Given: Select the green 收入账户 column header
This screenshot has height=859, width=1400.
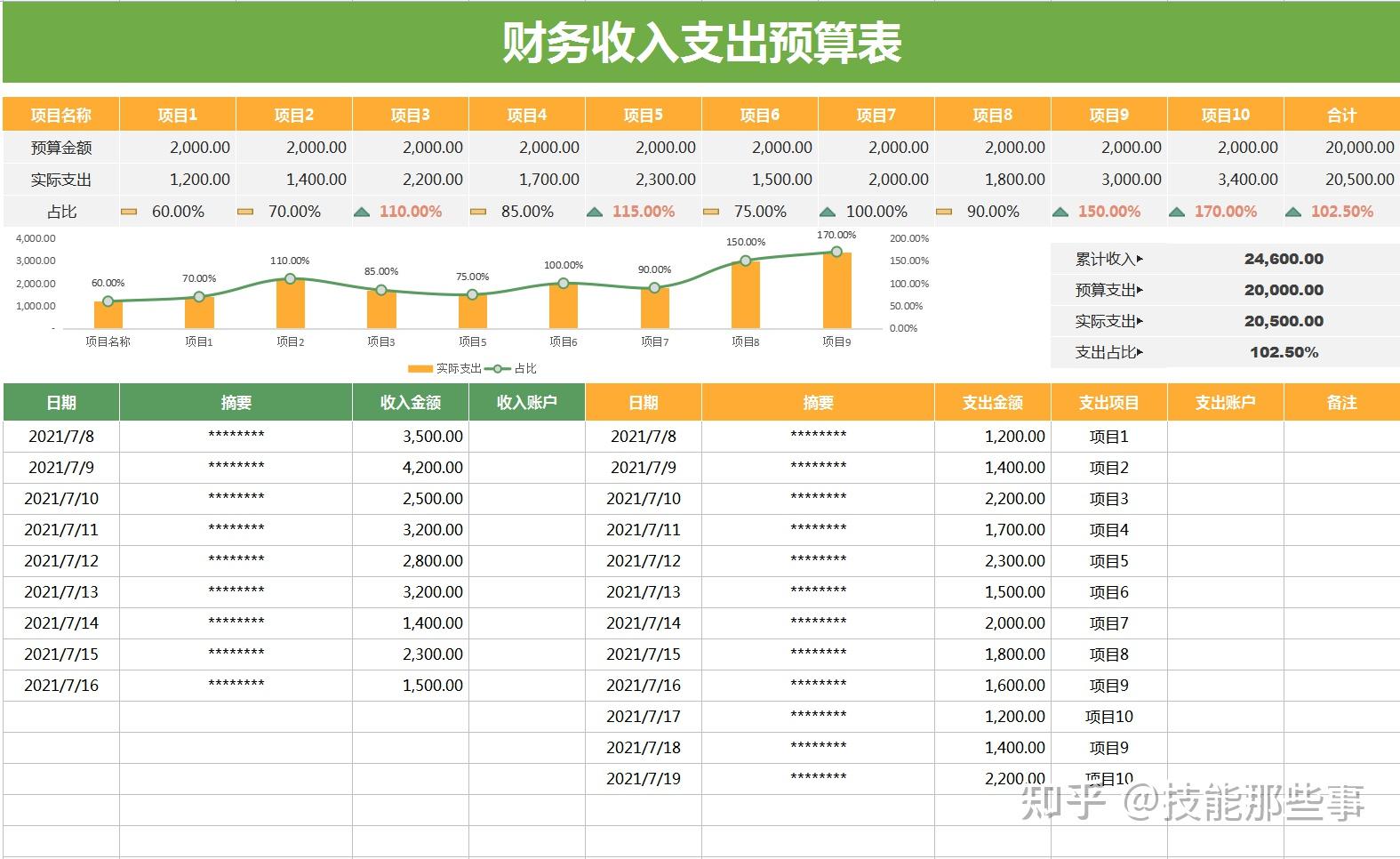Looking at the screenshot, I should (527, 402).
